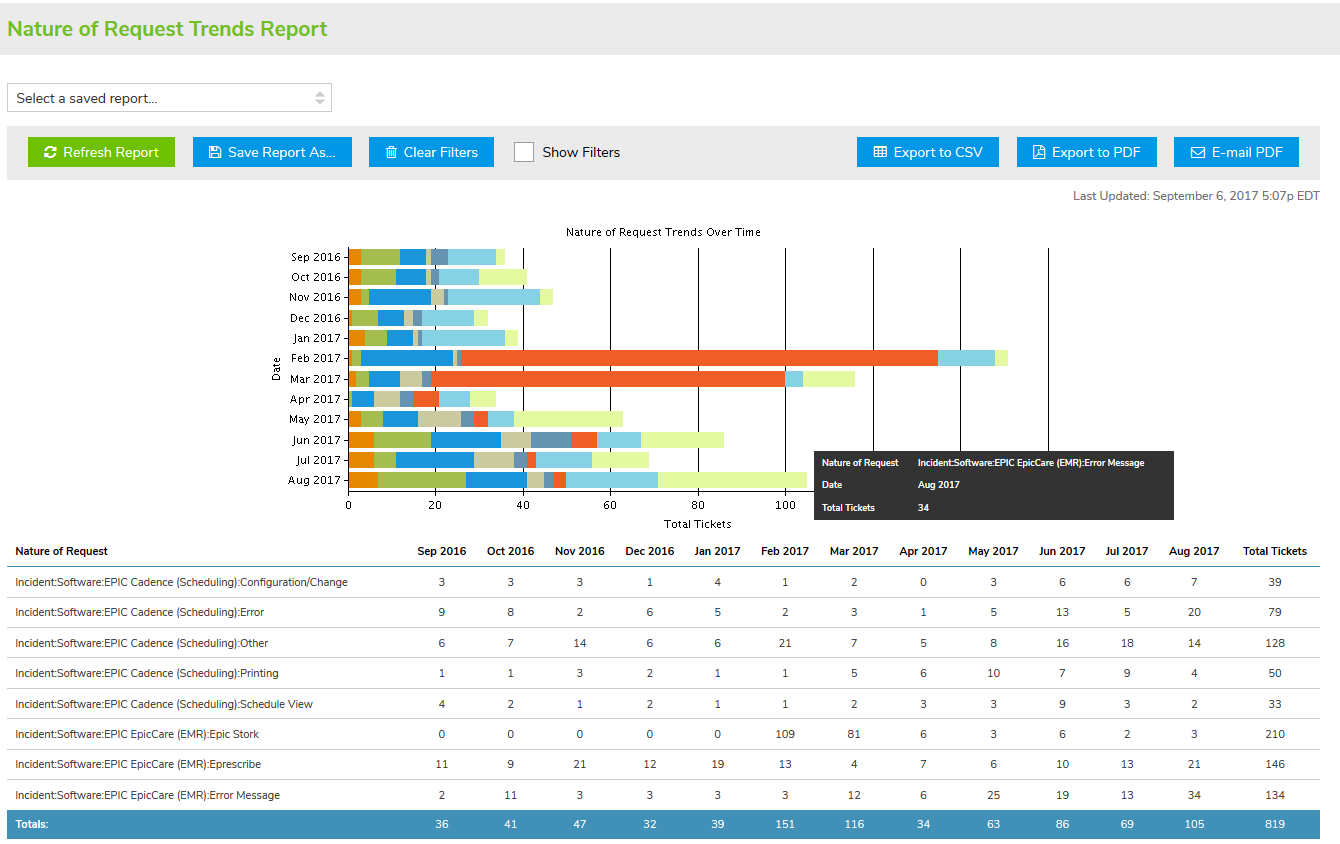This screenshot has width=1340, height=844.
Task: Select the long orange-red segment in Feb 2017 bar
Action: click(700, 358)
